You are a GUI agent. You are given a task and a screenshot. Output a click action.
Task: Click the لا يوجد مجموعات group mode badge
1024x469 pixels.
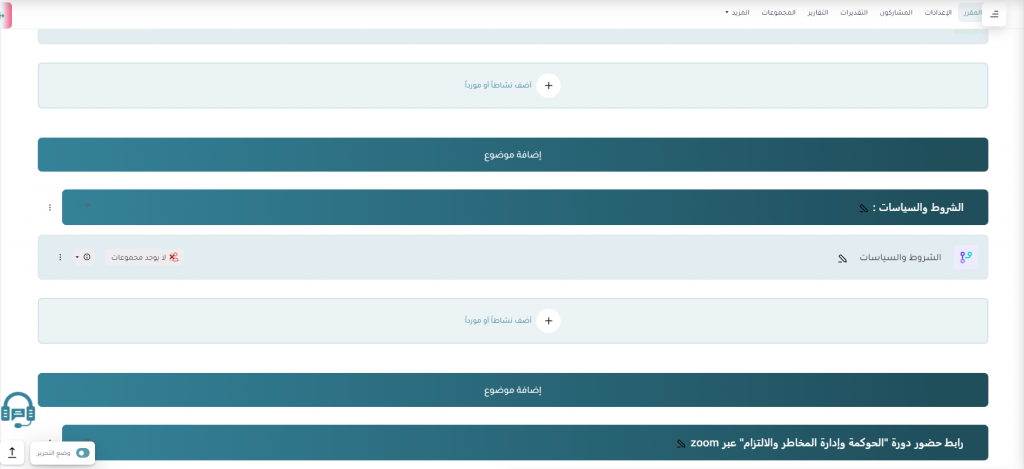[145, 257]
